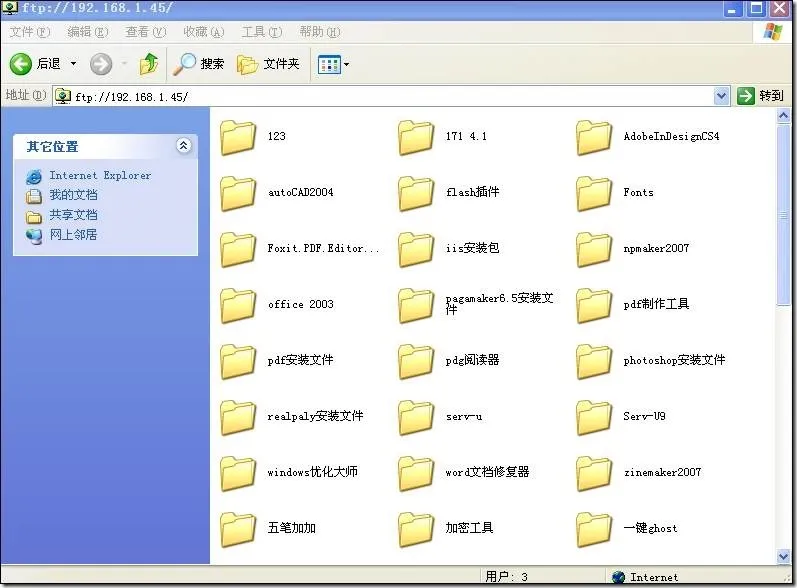Click the 转到 Go button
This screenshot has width=797, height=588.
(x=760, y=96)
